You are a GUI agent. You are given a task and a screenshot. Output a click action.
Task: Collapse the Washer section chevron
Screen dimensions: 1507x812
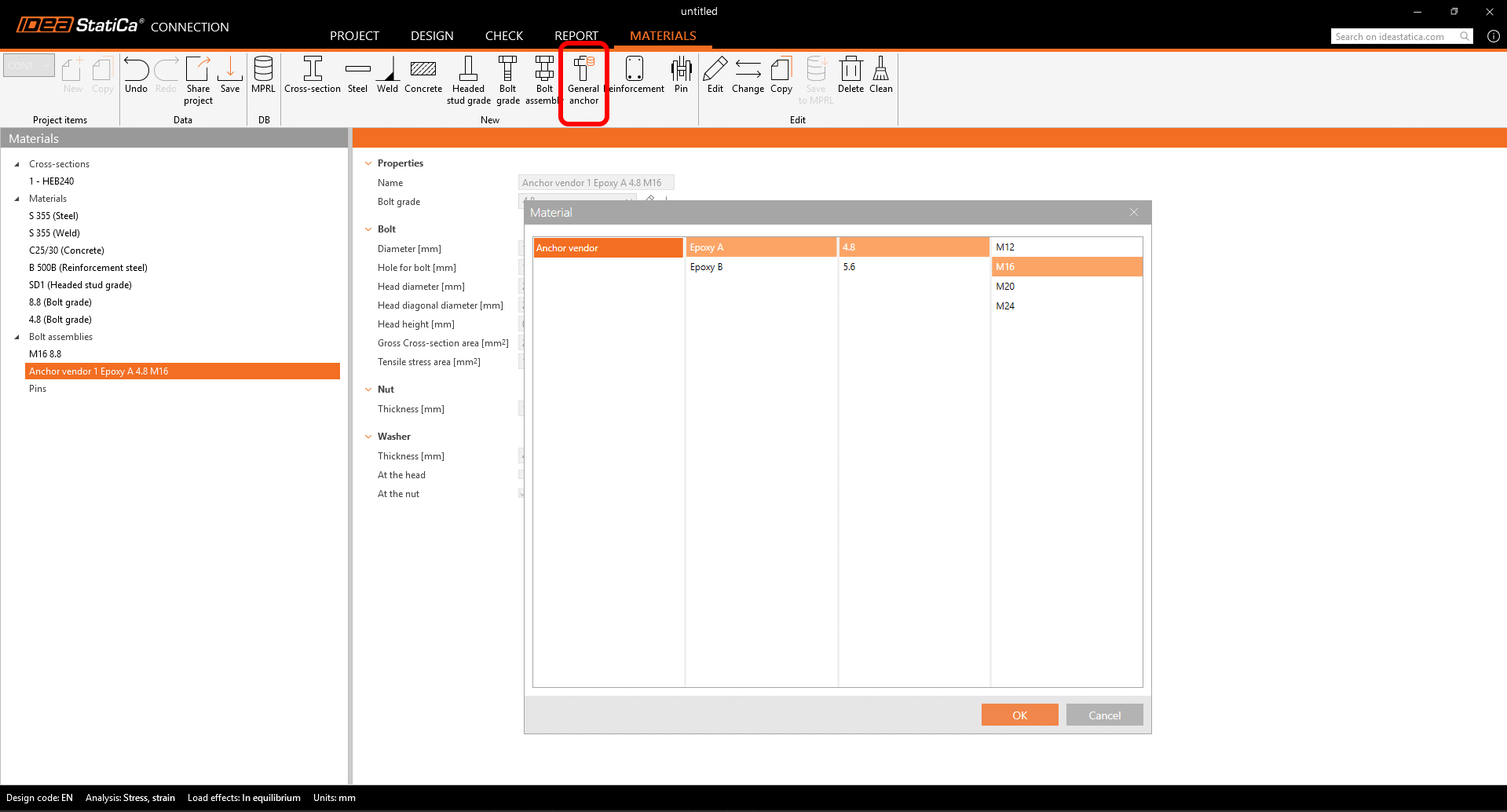368,437
